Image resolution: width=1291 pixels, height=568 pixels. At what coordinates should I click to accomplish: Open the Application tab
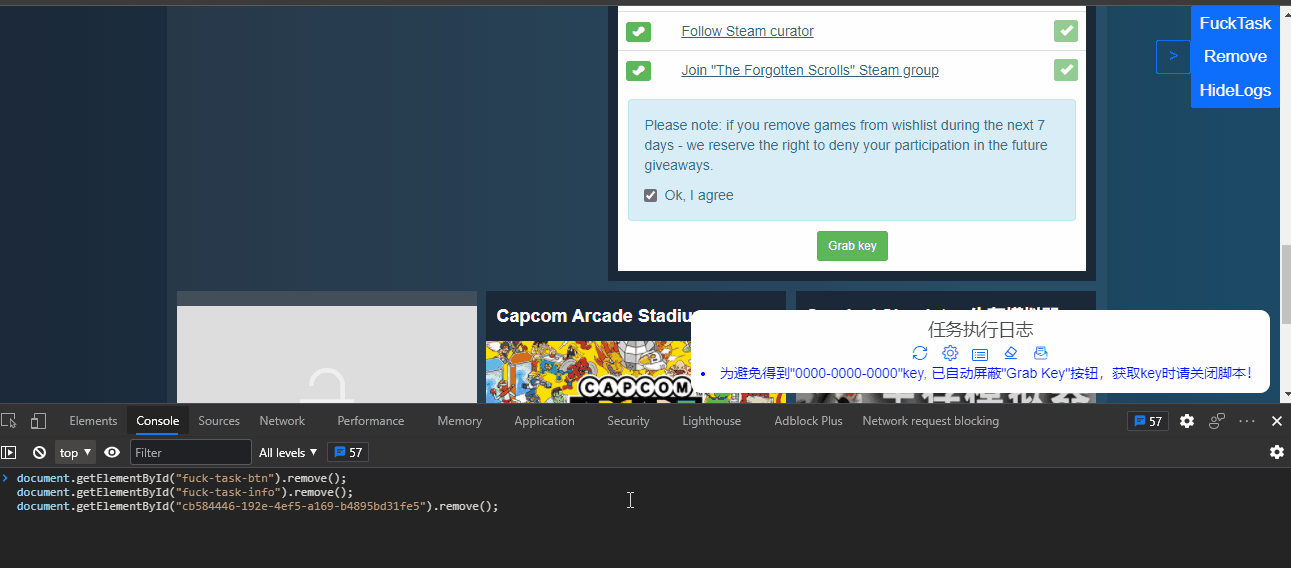point(544,421)
